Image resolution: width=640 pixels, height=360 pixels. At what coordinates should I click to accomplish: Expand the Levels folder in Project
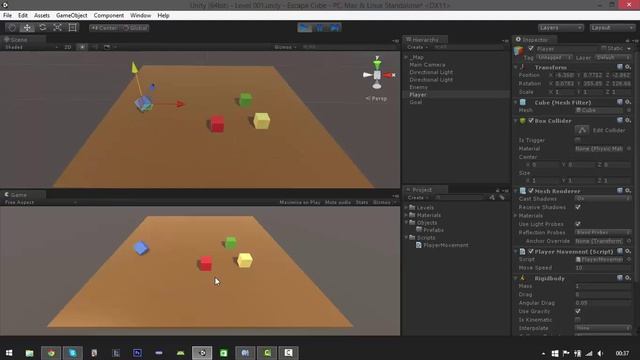pos(406,207)
